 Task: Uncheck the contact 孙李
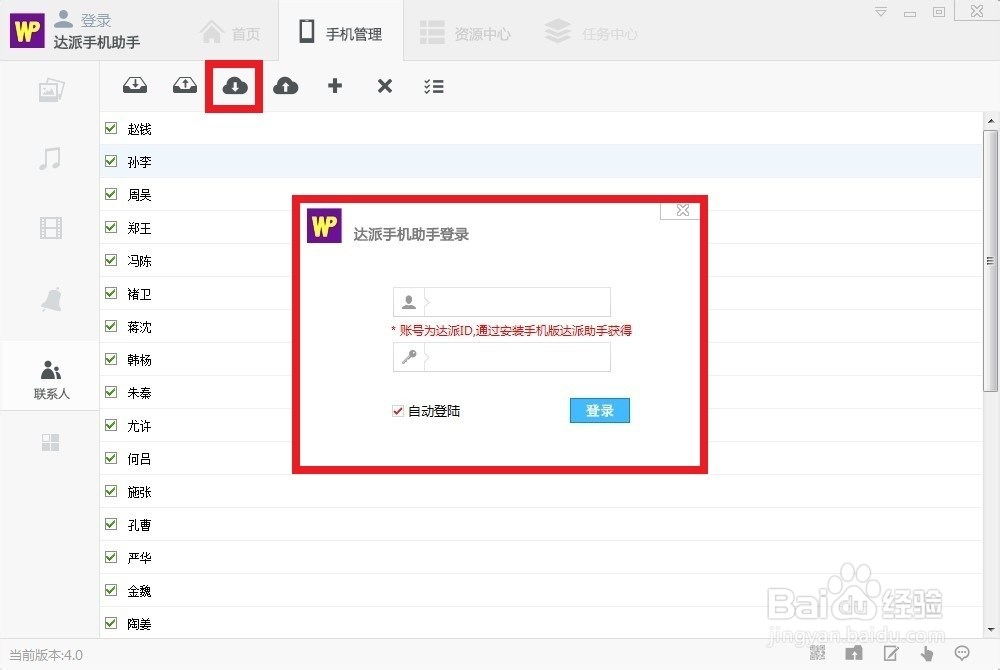point(110,161)
